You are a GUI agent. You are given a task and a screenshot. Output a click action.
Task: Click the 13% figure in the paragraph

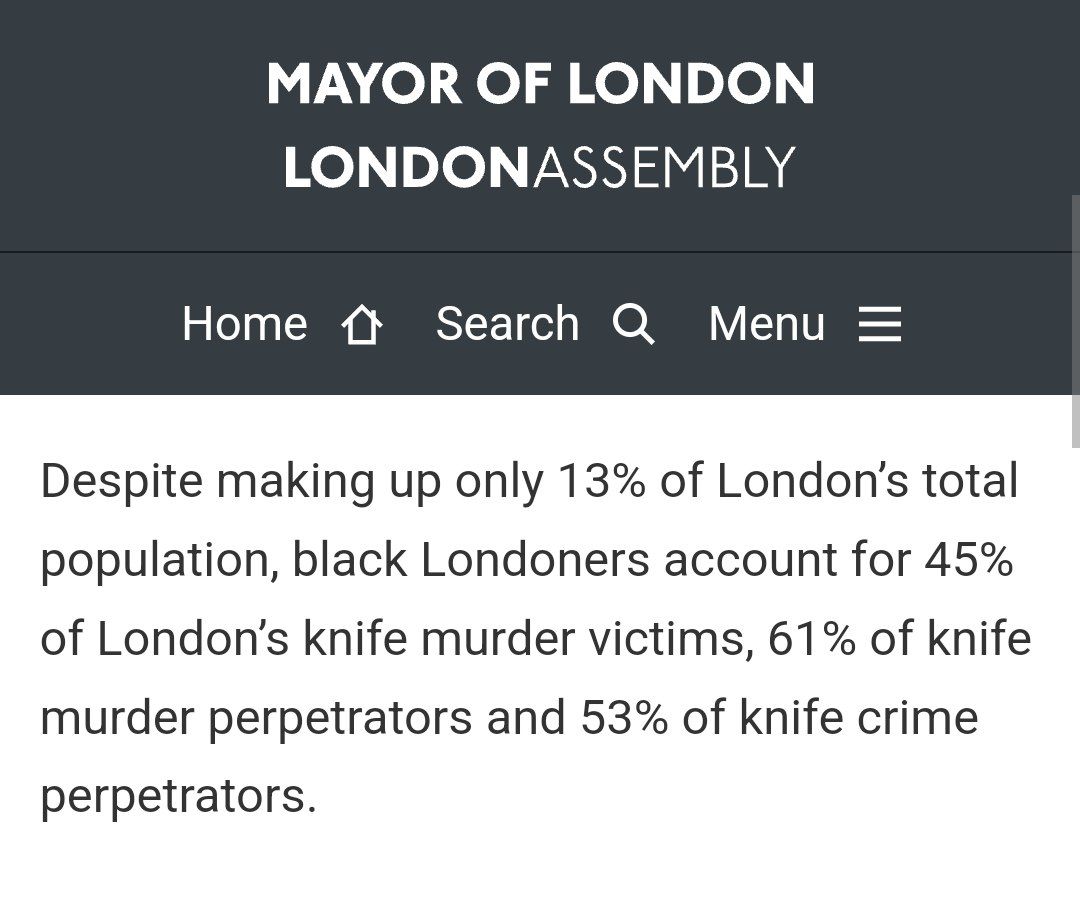click(x=601, y=481)
